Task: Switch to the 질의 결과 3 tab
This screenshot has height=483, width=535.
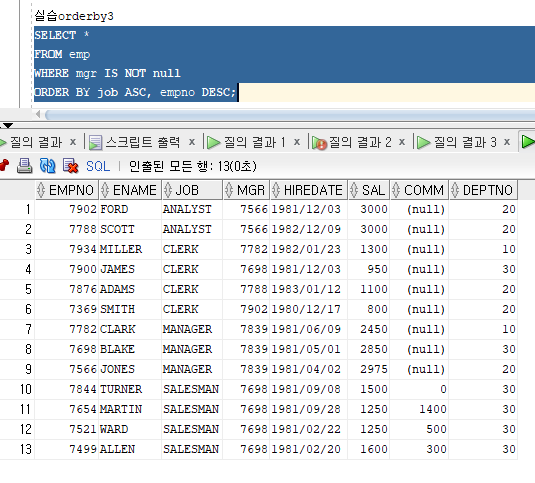Action: pos(465,142)
